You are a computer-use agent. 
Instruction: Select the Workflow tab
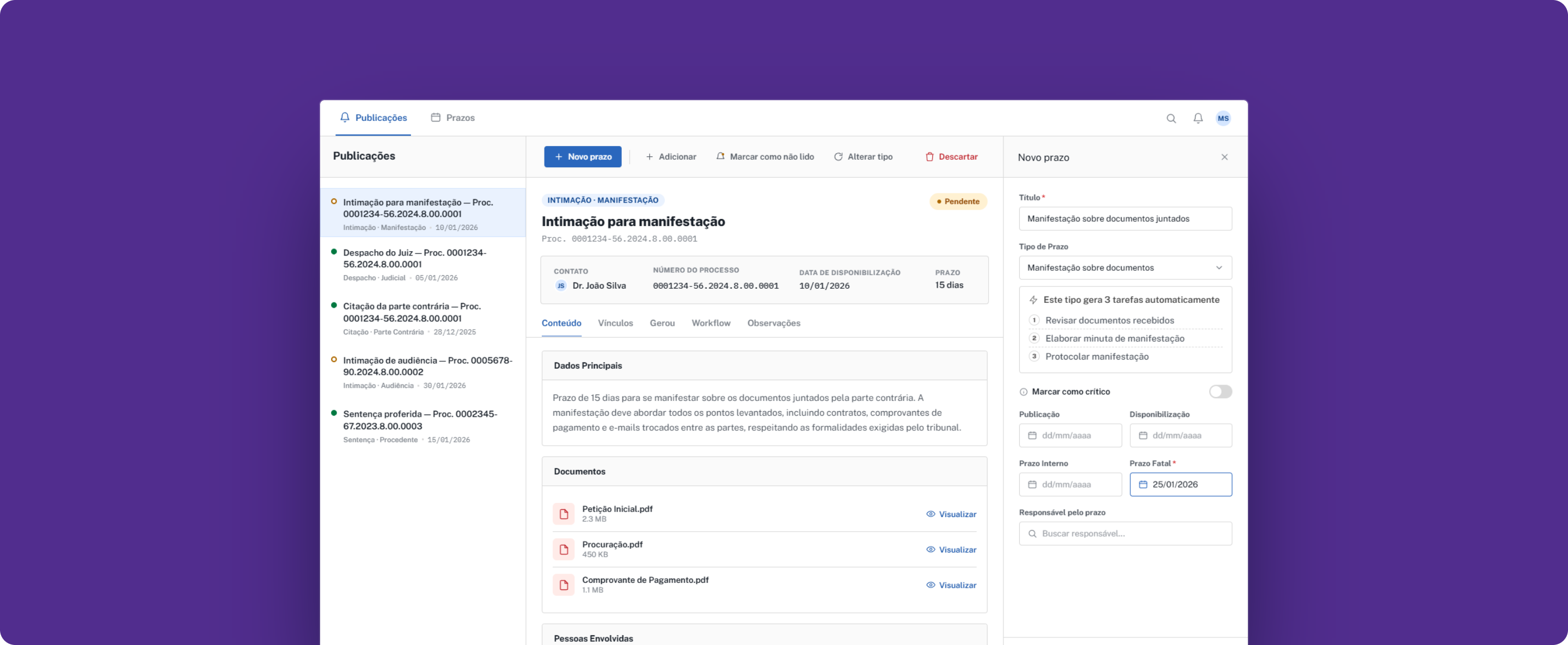pyautogui.click(x=710, y=324)
